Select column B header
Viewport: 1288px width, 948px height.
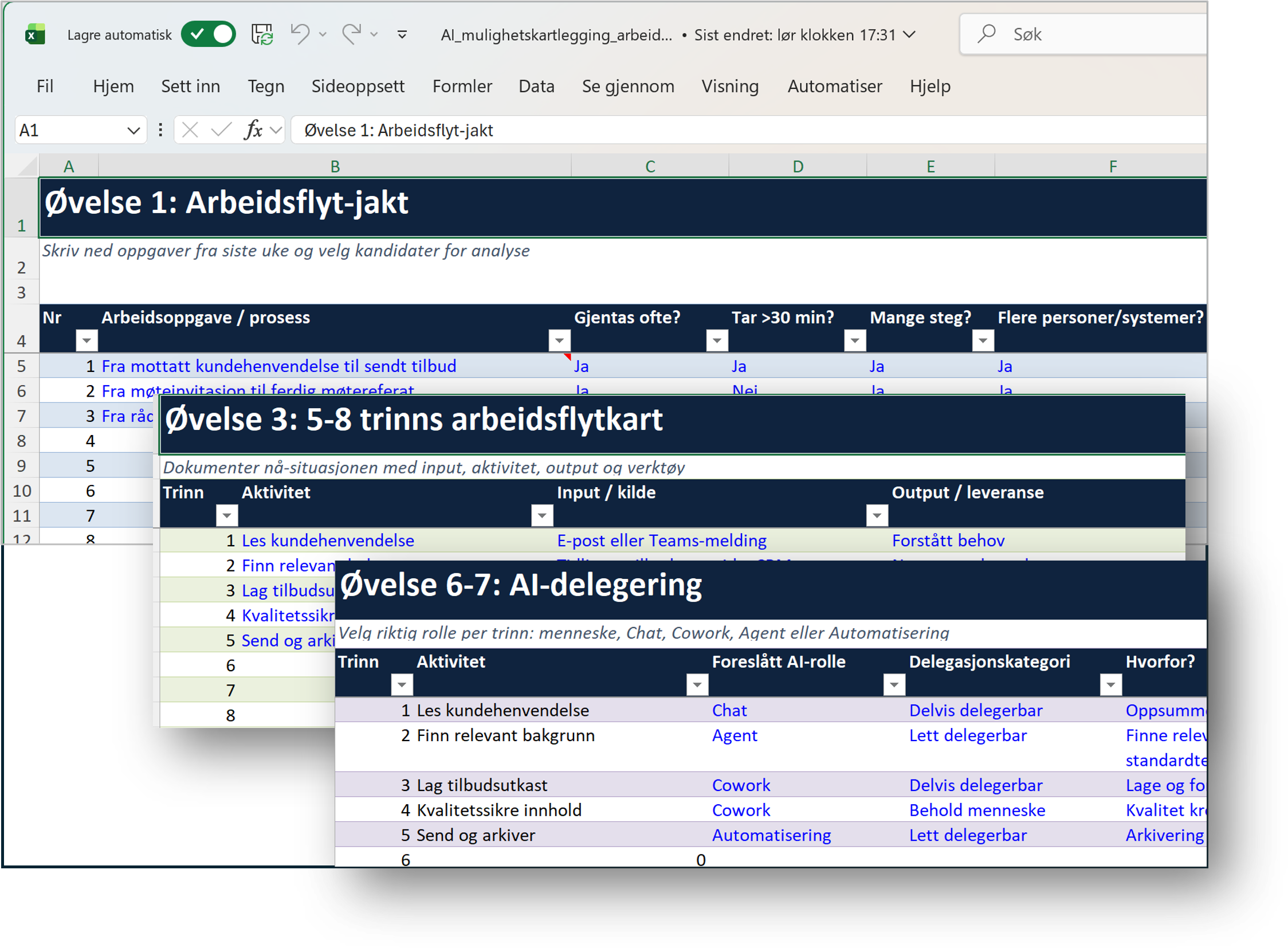(x=335, y=166)
